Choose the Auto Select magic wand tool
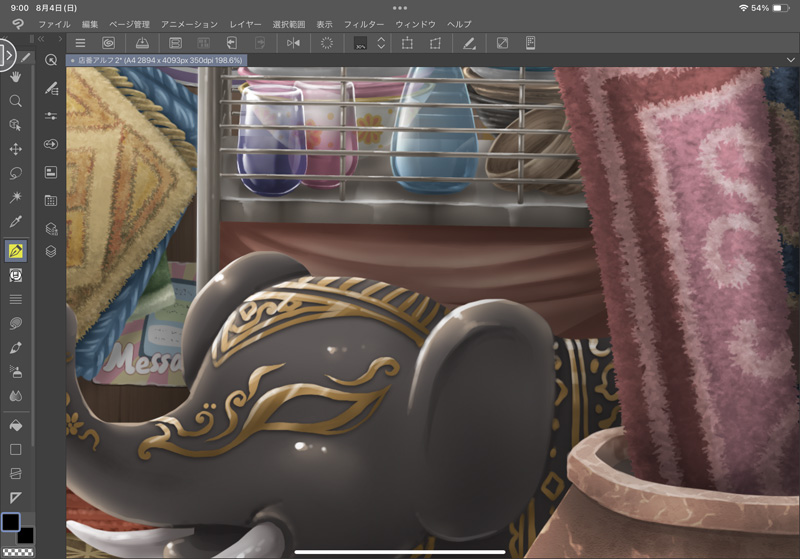The width and height of the screenshot is (800, 559). [x=16, y=197]
